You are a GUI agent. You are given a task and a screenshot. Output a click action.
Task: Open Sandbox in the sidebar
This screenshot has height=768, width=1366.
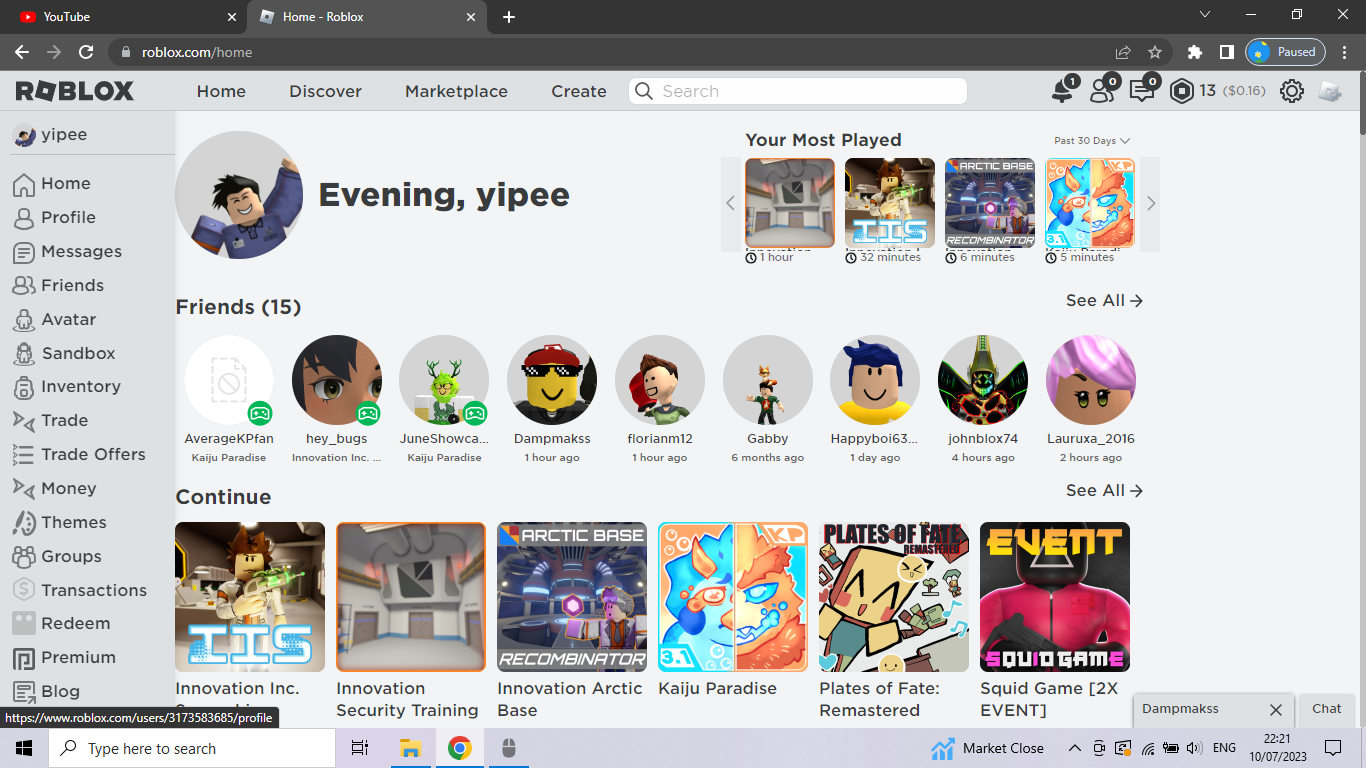click(x=78, y=354)
